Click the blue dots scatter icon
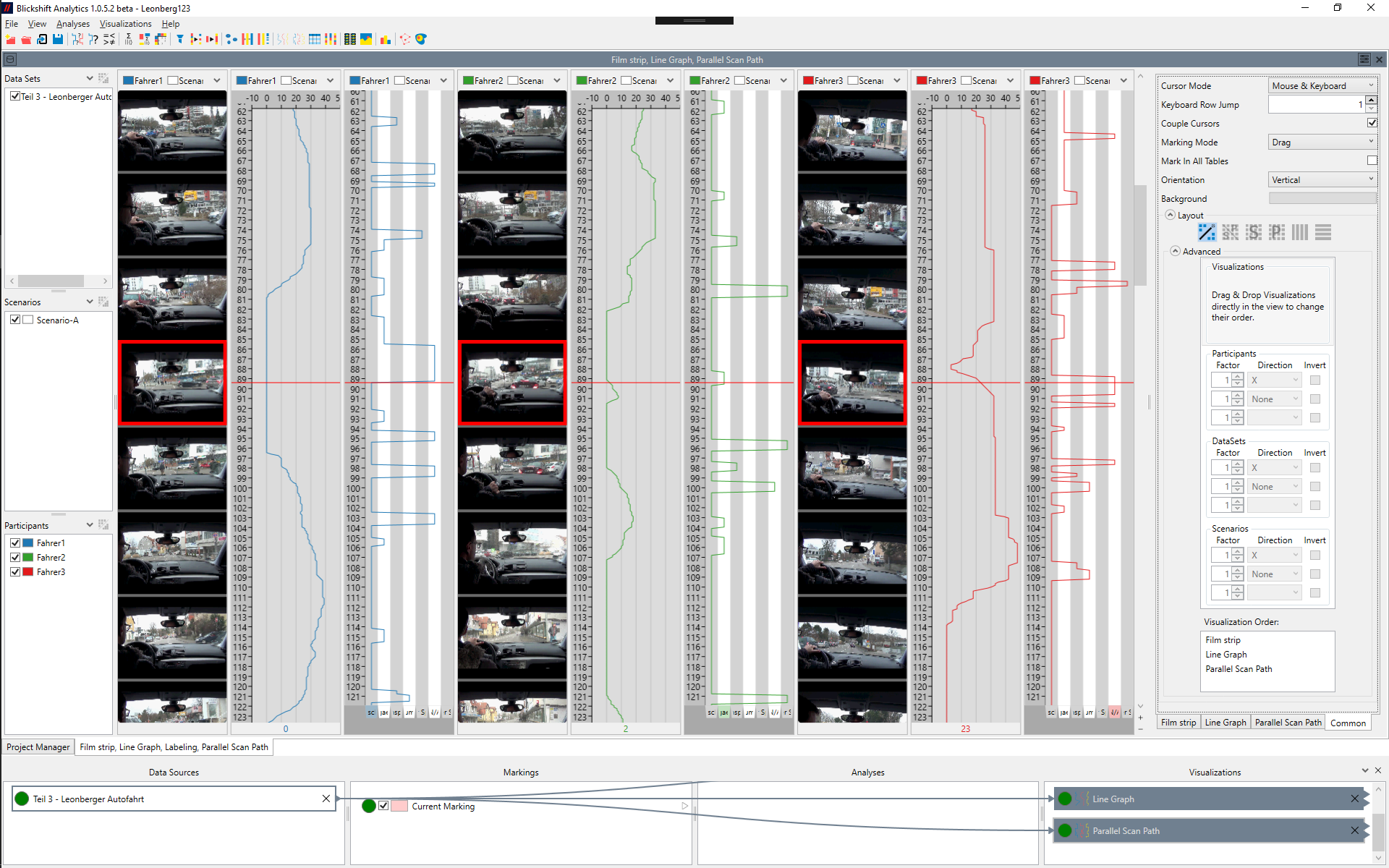 click(x=231, y=39)
